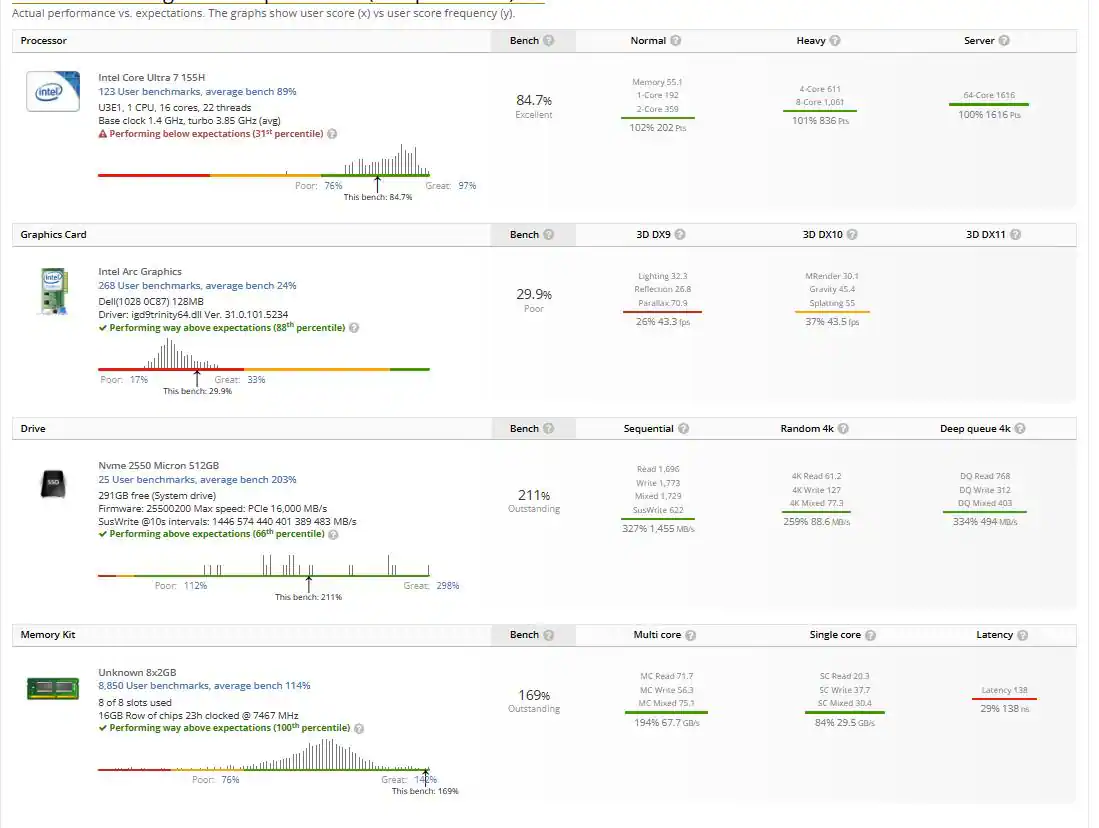Click the green memory kit icon
This screenshot has height=828, width=1099.
(53, 687)
